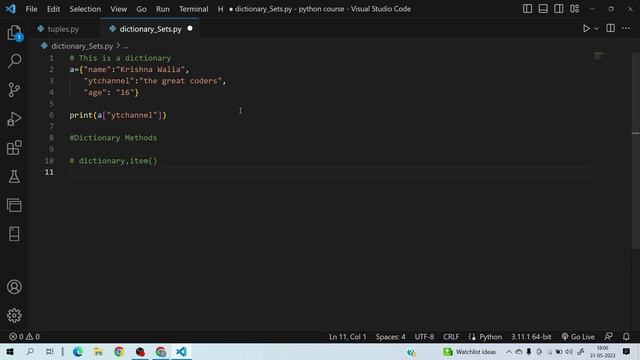Viewport: 640px width, 360px height.
Task: Start Go Live server
Action: pos(578,337)
